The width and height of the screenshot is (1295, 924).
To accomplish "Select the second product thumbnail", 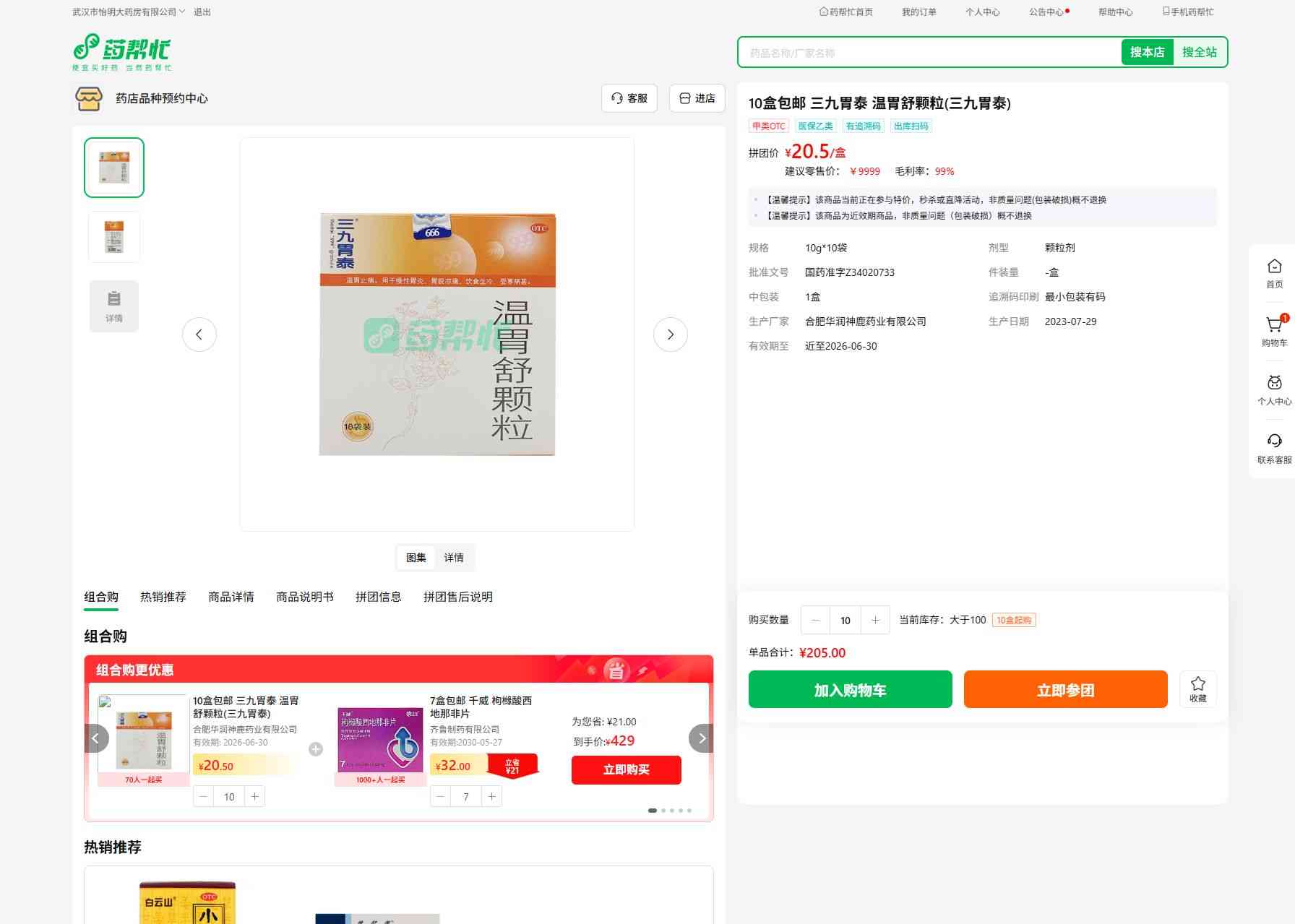I will point(114,237).
